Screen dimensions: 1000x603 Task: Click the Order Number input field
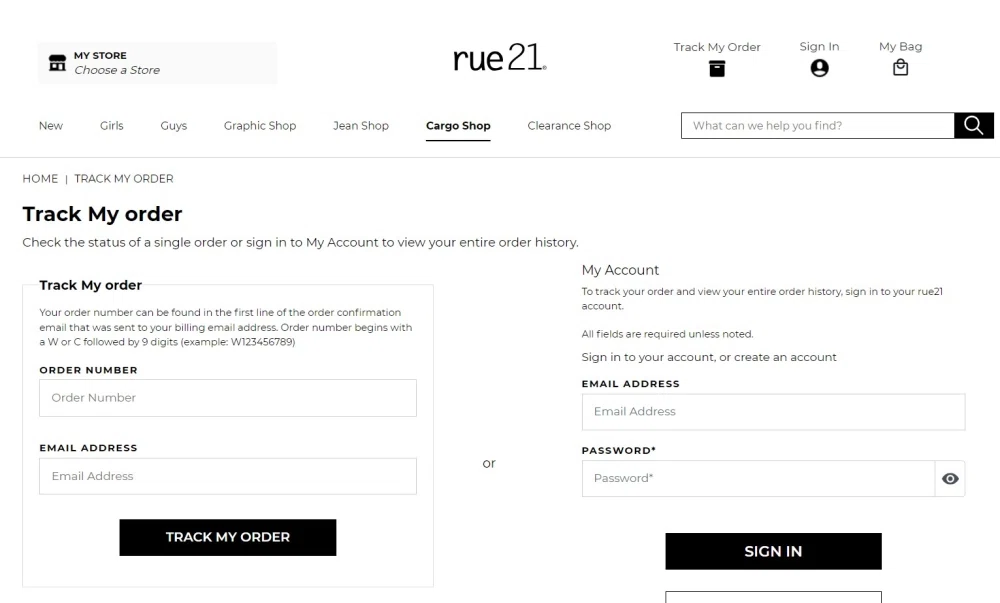pos(227,397)
